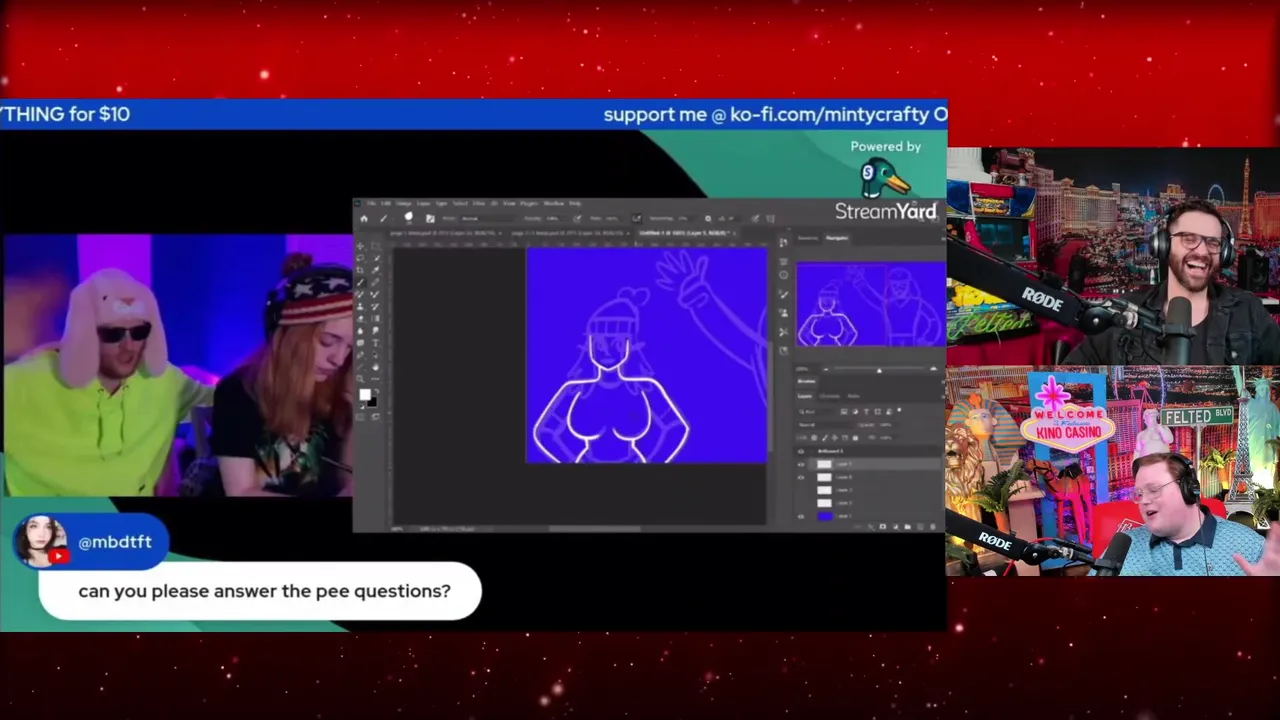This screenshot has width=1280, height=720.
Task: Hide the selected Layer 5 eye icon
Action: (x=801, y=465)
